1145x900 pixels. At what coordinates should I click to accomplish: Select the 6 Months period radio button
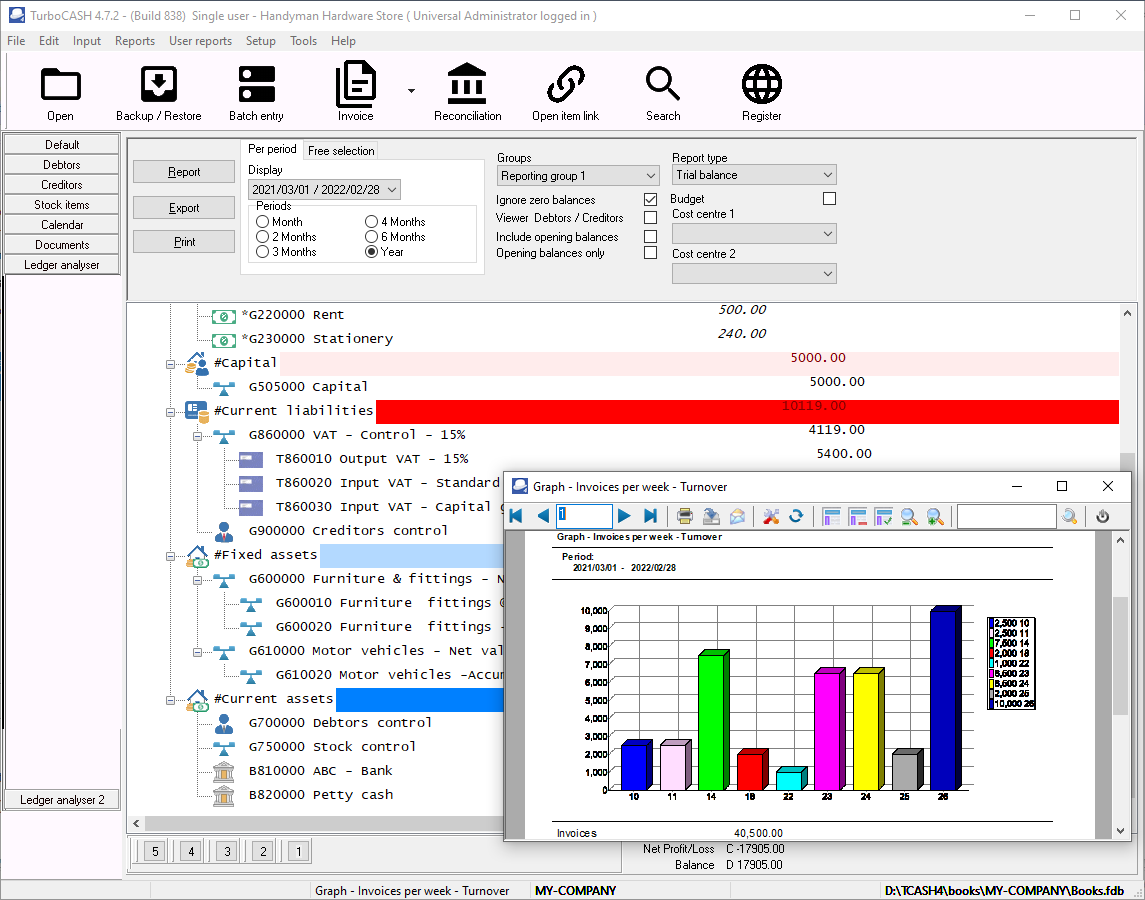(x=372, y=237)
